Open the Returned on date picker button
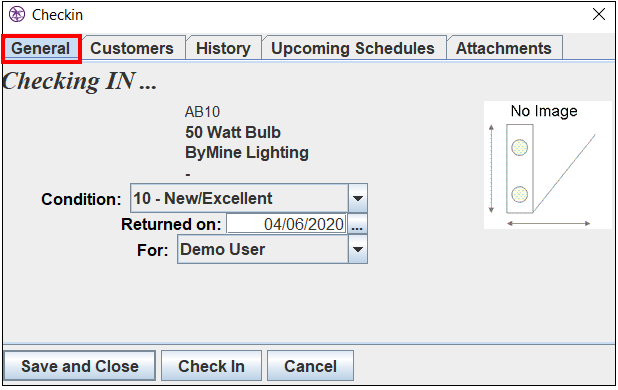This screenshot has height=390, width=618. point(357,224)
